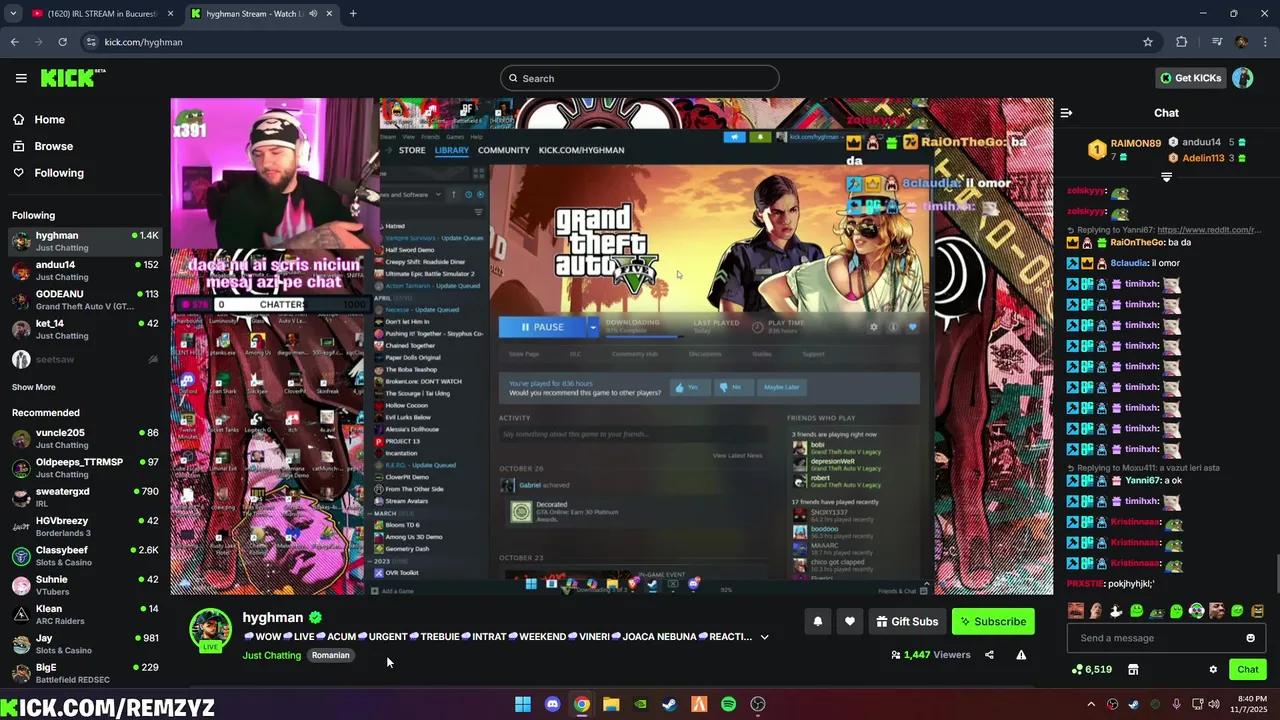Open recommended channel Classybeef

point(85,556)
